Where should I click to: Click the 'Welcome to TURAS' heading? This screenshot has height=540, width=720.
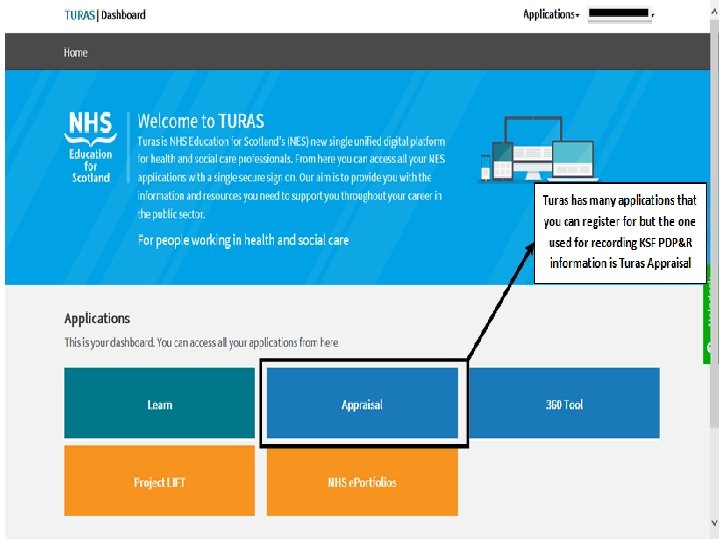click(201, 121)
